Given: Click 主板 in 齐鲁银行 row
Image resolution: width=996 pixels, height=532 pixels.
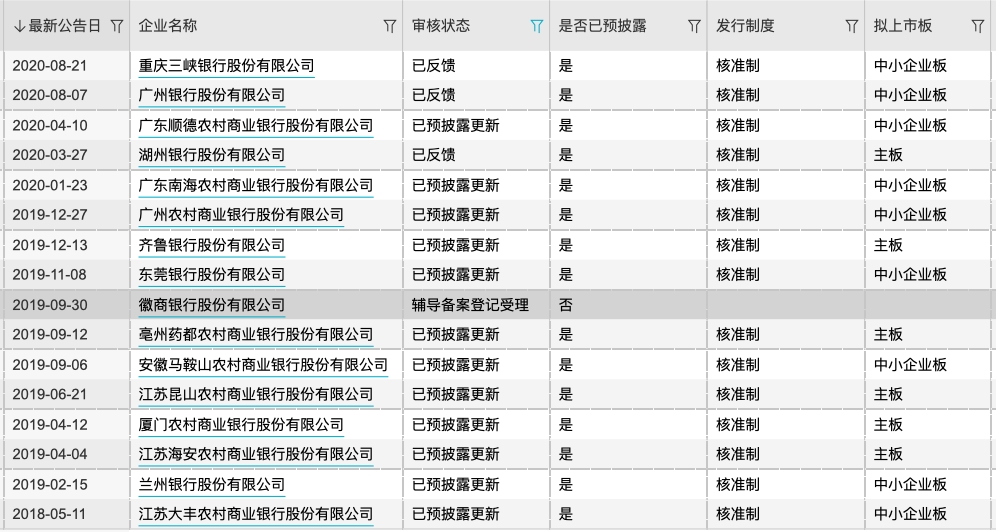Looking at the screenshot, I should (x=888, y=245).
